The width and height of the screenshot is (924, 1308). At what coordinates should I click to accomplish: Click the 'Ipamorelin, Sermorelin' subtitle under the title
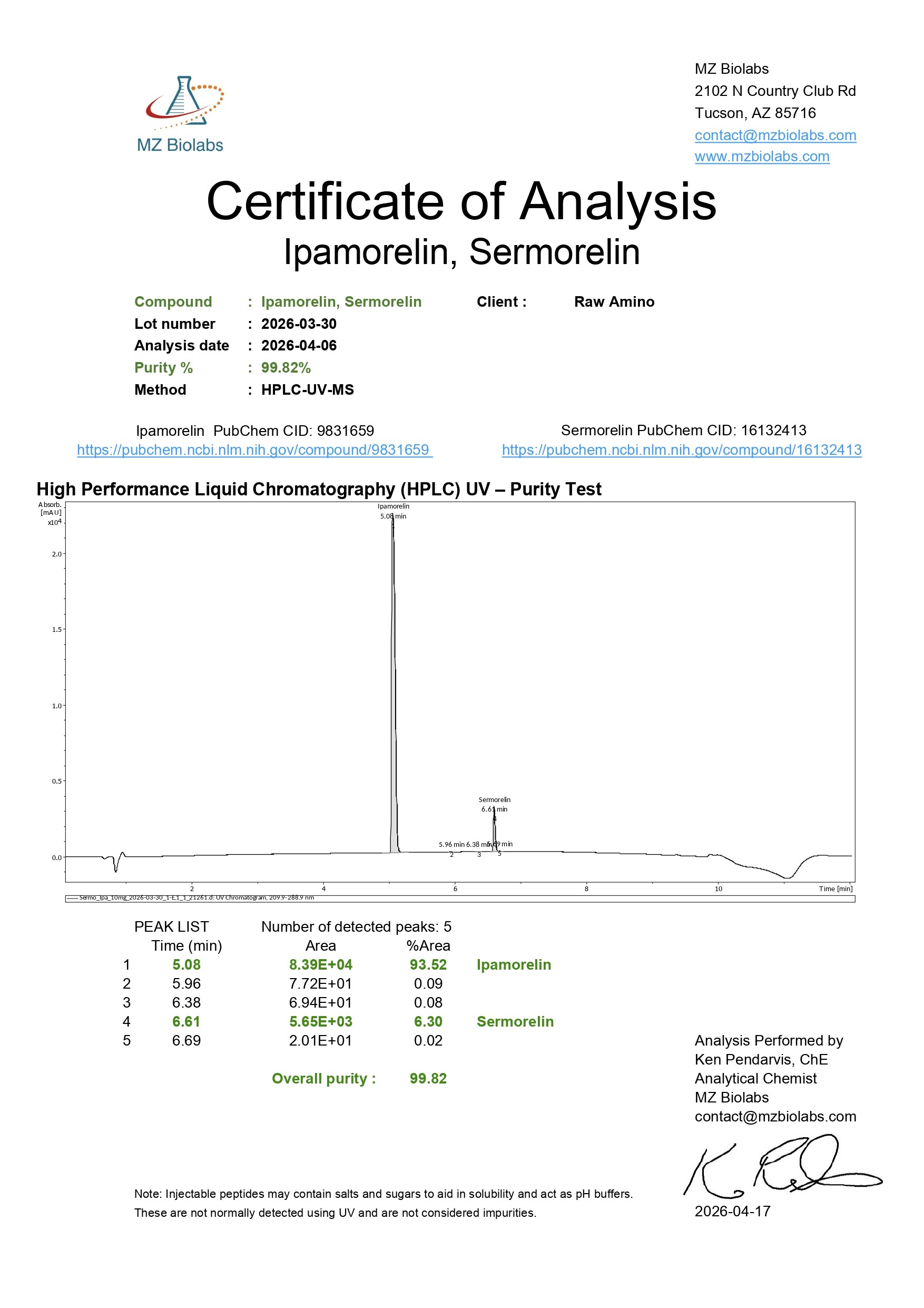(x=461, y=252)
